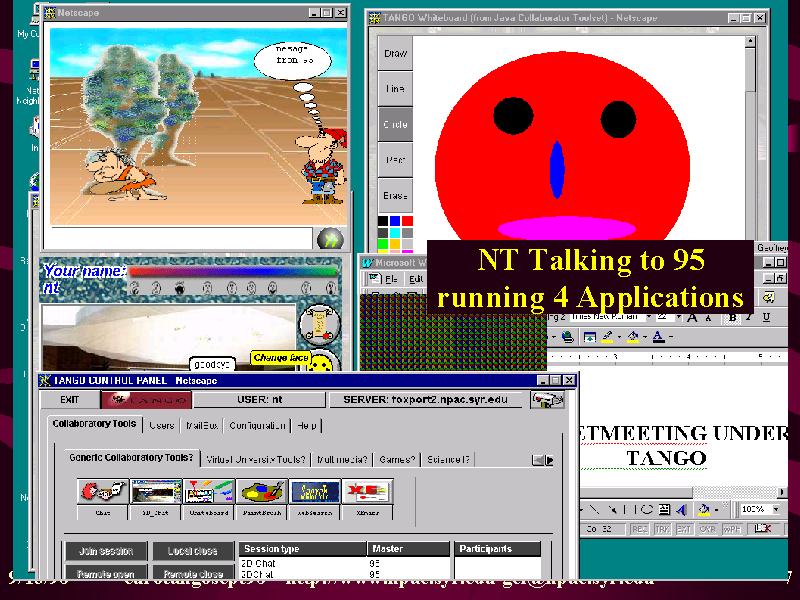Screen dimensions: 800x600
Task: Send chat message with round green arrow button
Action: [x=330, y=239]
